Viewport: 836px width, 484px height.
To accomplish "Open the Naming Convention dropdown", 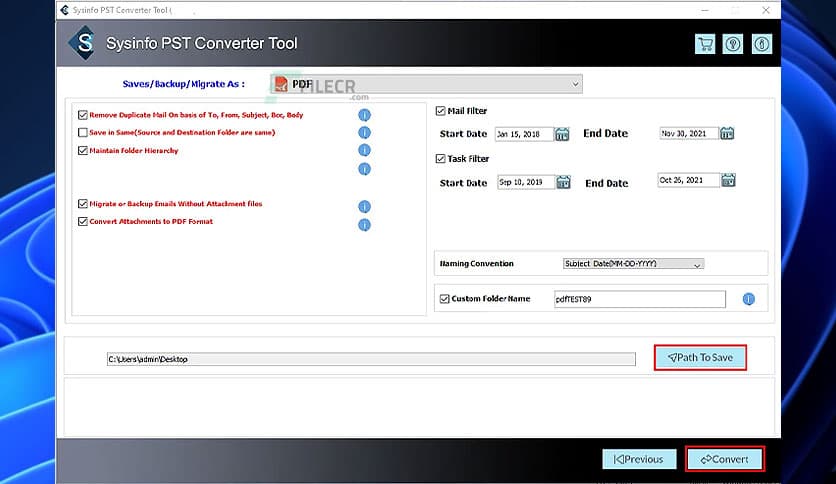I will pos(633,264).
